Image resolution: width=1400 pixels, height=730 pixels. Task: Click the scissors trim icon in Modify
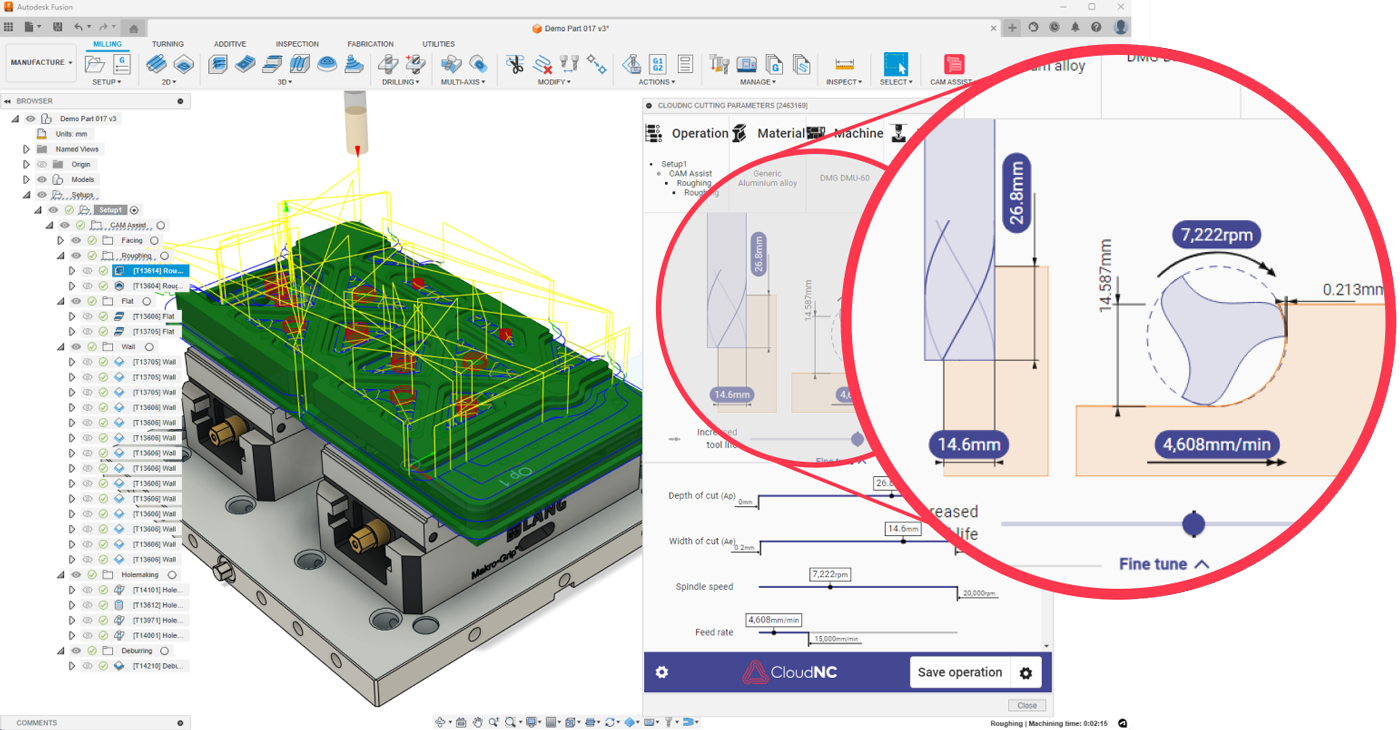[515, 64]
